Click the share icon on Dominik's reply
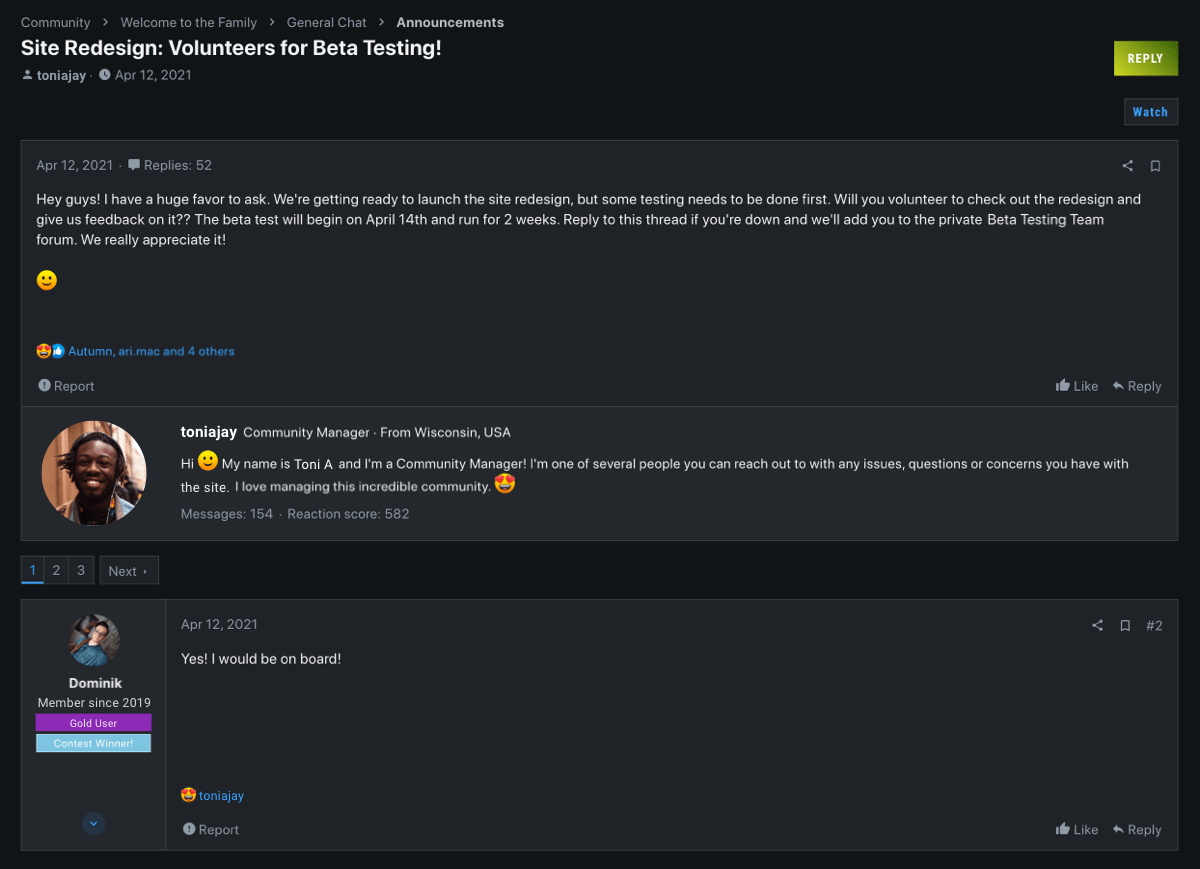The height and width of the screenshot is (869, 1200). (x=1097, y=625)
